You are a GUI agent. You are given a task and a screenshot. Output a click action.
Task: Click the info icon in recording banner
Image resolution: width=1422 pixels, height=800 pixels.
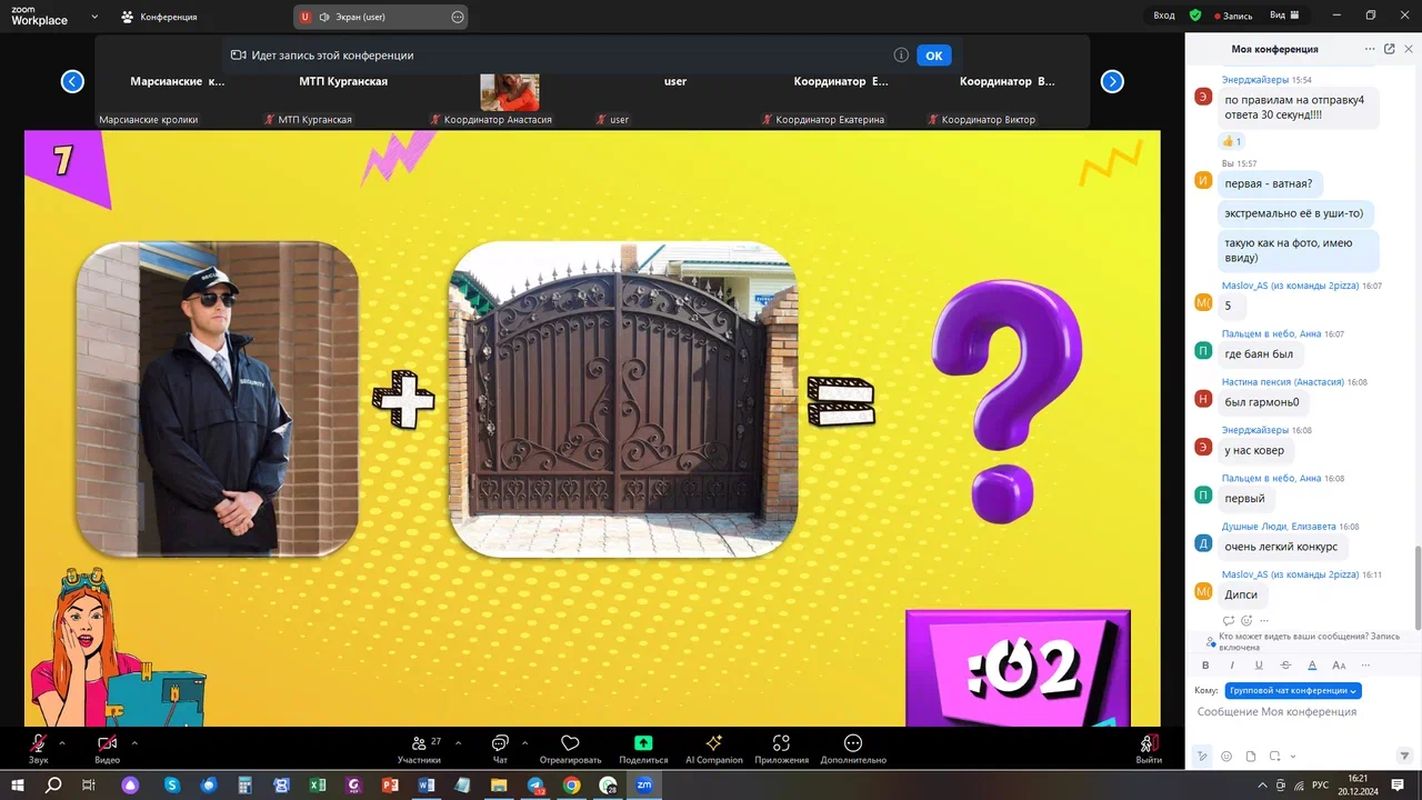click(901, 55)
